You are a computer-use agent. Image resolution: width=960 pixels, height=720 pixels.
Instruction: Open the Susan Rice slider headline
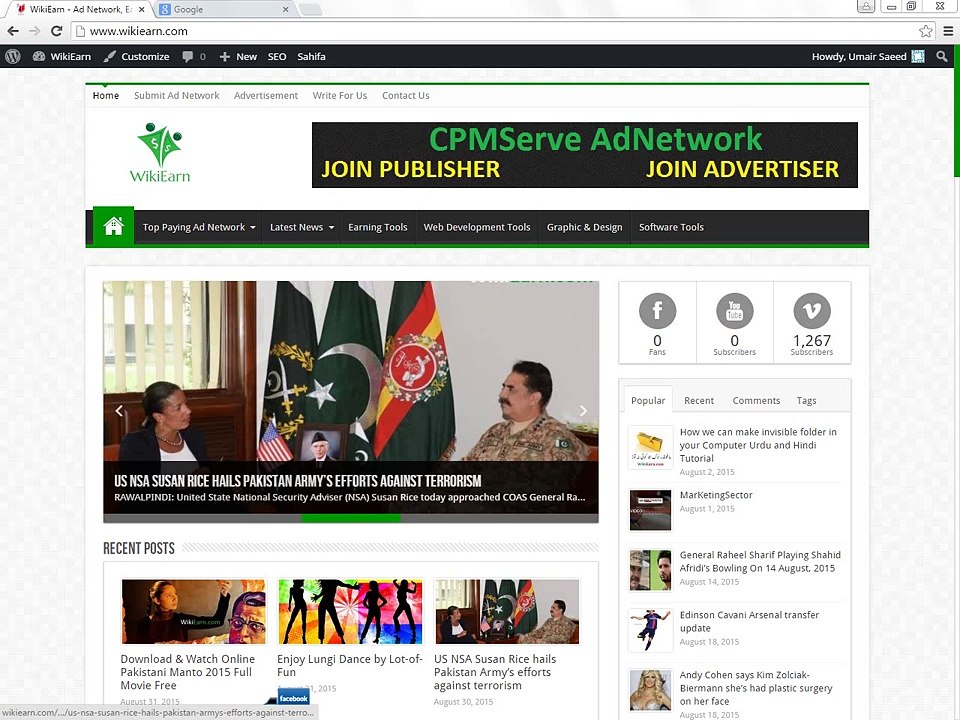pyautogui.click(x=298, y=481)
